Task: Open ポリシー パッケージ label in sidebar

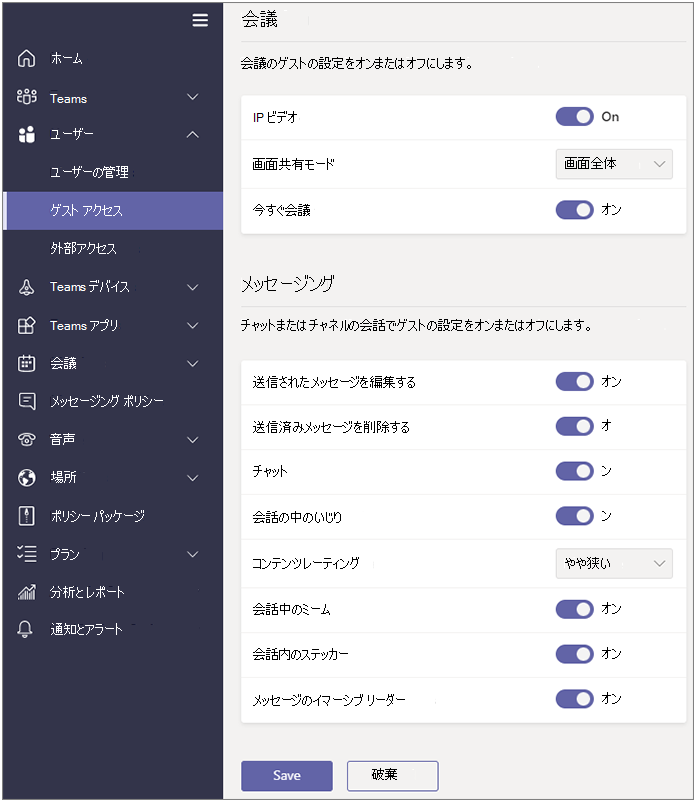Action: [97, 516]
